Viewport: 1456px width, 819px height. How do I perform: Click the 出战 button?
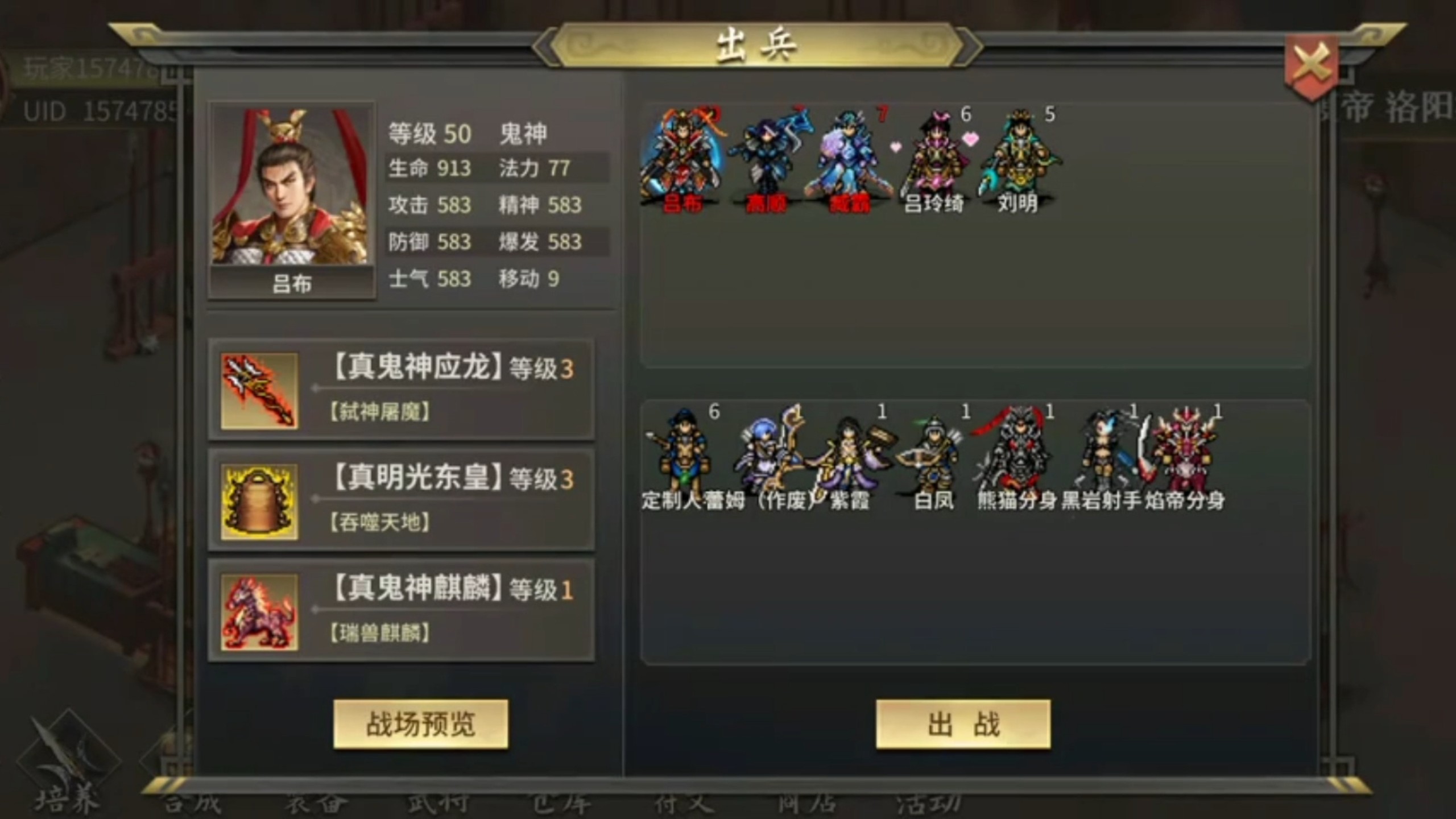963,724
